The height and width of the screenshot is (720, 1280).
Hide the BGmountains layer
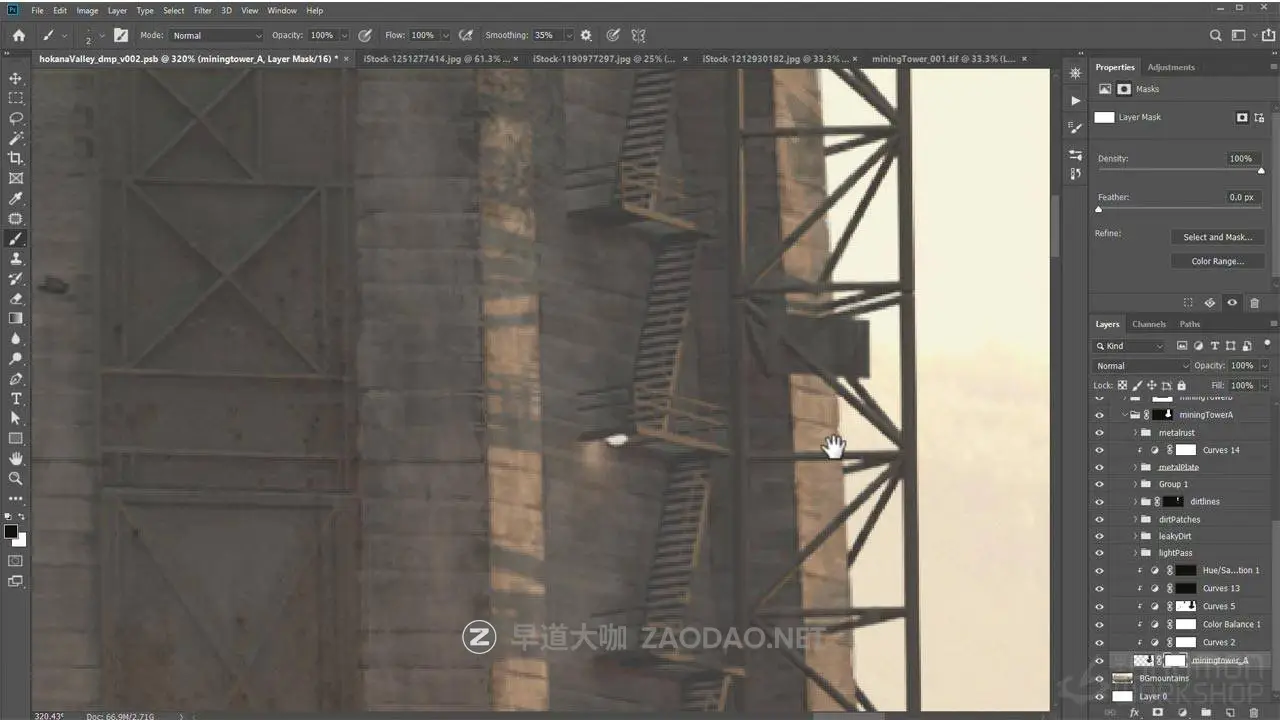(1099, 678)
